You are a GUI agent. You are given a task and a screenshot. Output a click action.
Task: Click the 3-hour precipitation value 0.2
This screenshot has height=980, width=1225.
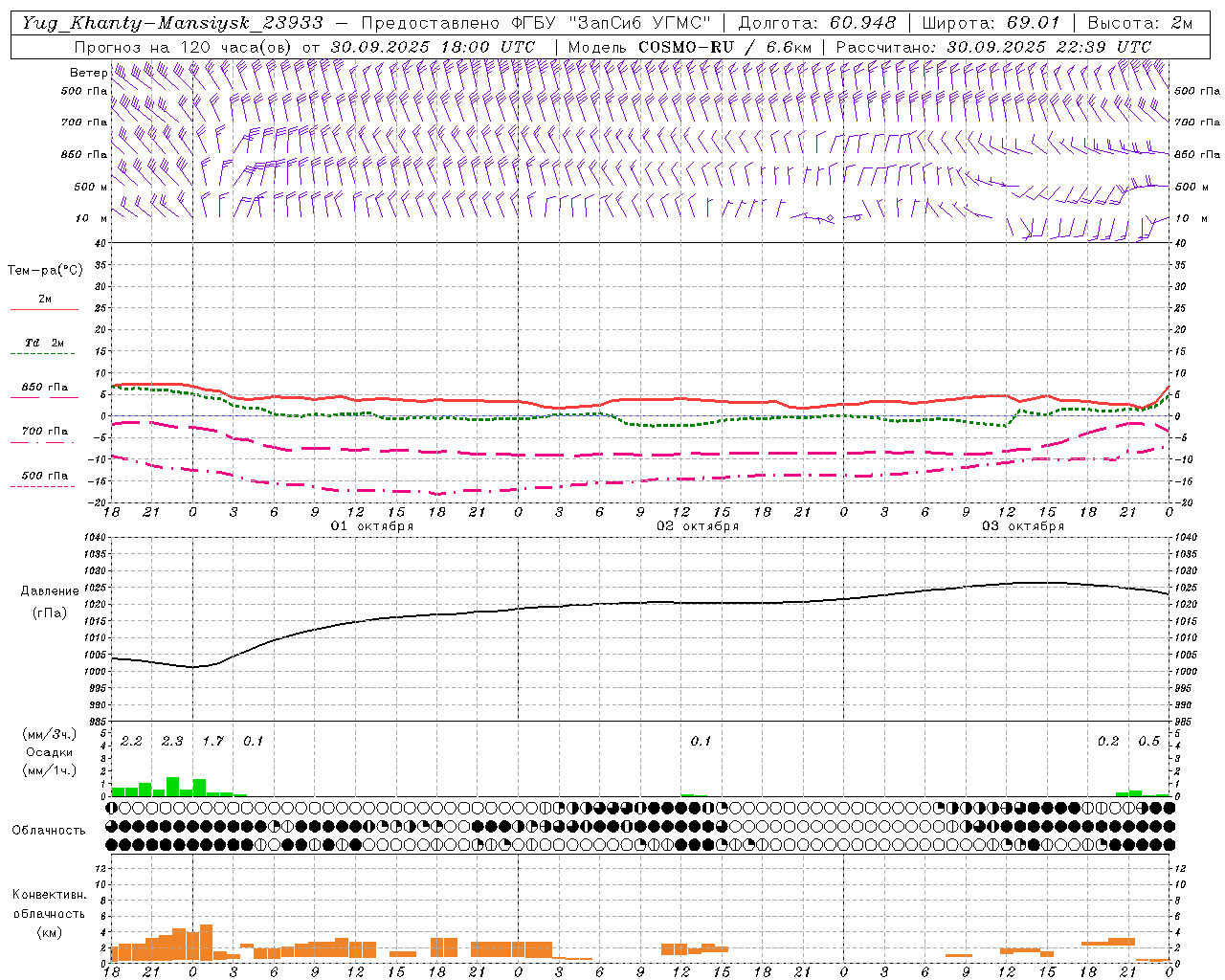[1108, 742]
